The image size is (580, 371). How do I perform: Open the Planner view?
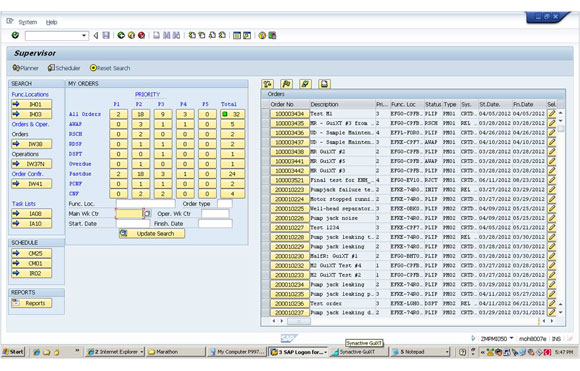point(26,68)
